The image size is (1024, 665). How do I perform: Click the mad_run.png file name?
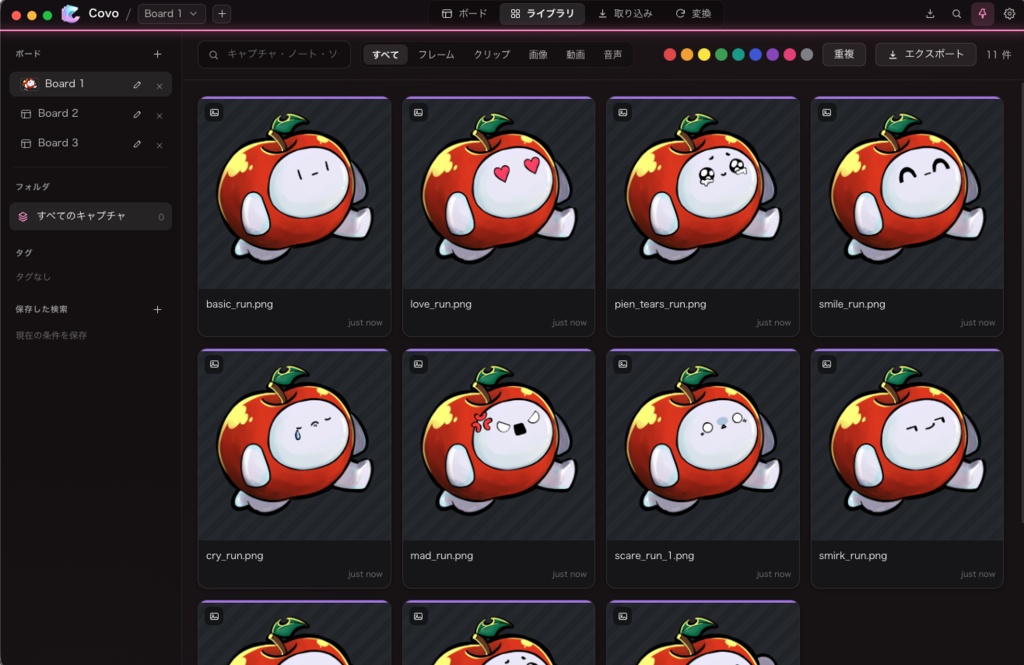[x=441, y=556]
